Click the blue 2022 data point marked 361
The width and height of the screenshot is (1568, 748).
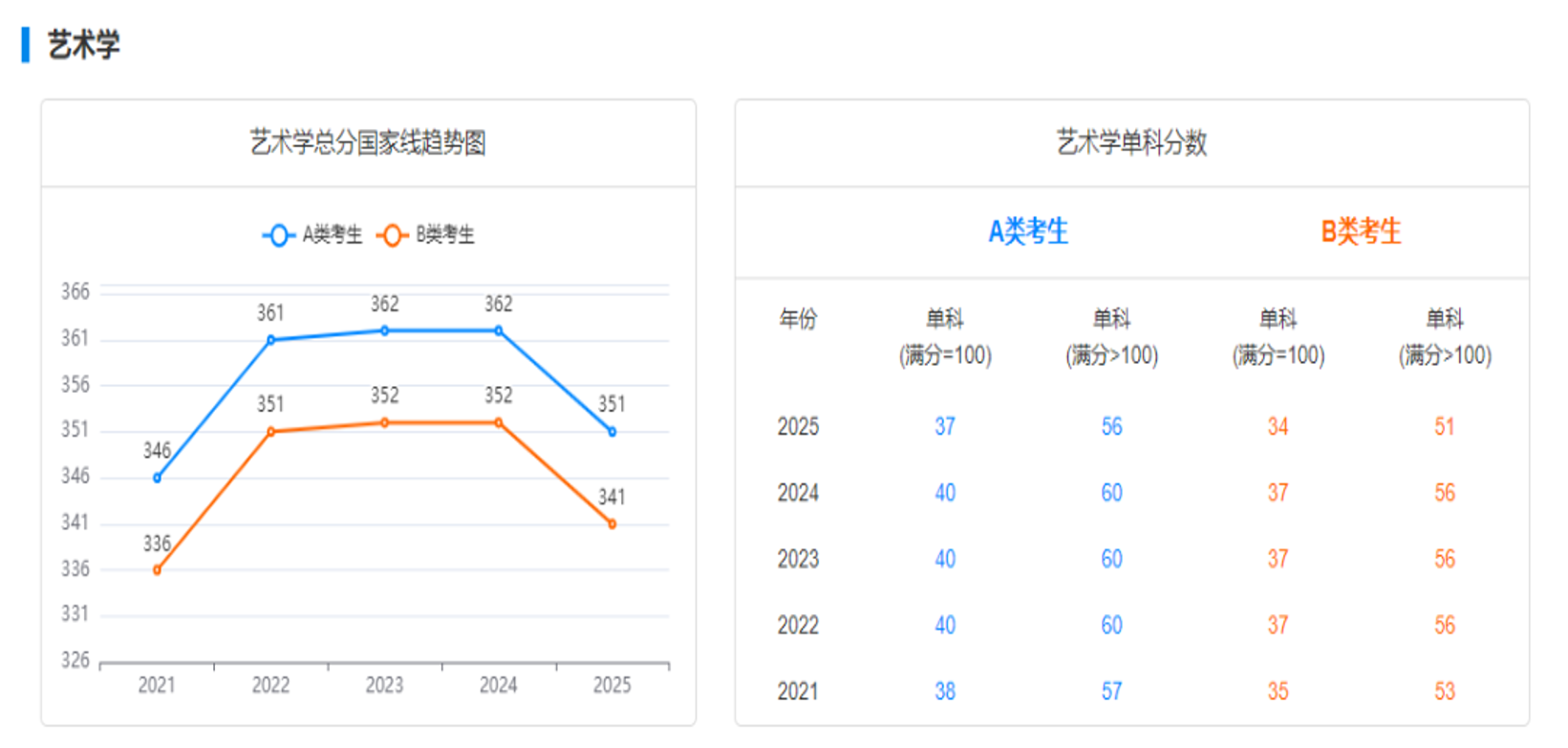click(271, 340)
